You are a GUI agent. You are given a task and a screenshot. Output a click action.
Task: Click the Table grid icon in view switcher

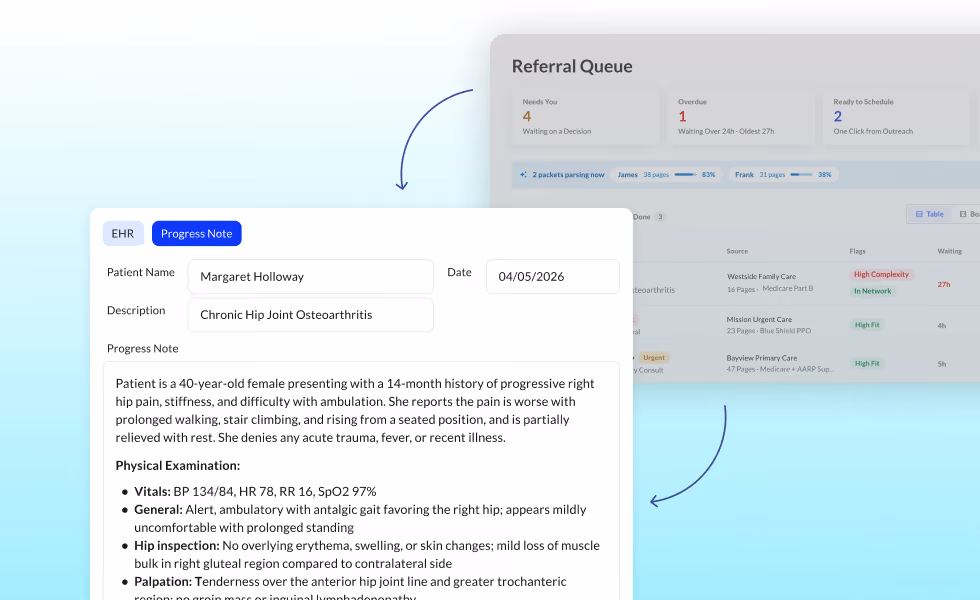(919, 214)
